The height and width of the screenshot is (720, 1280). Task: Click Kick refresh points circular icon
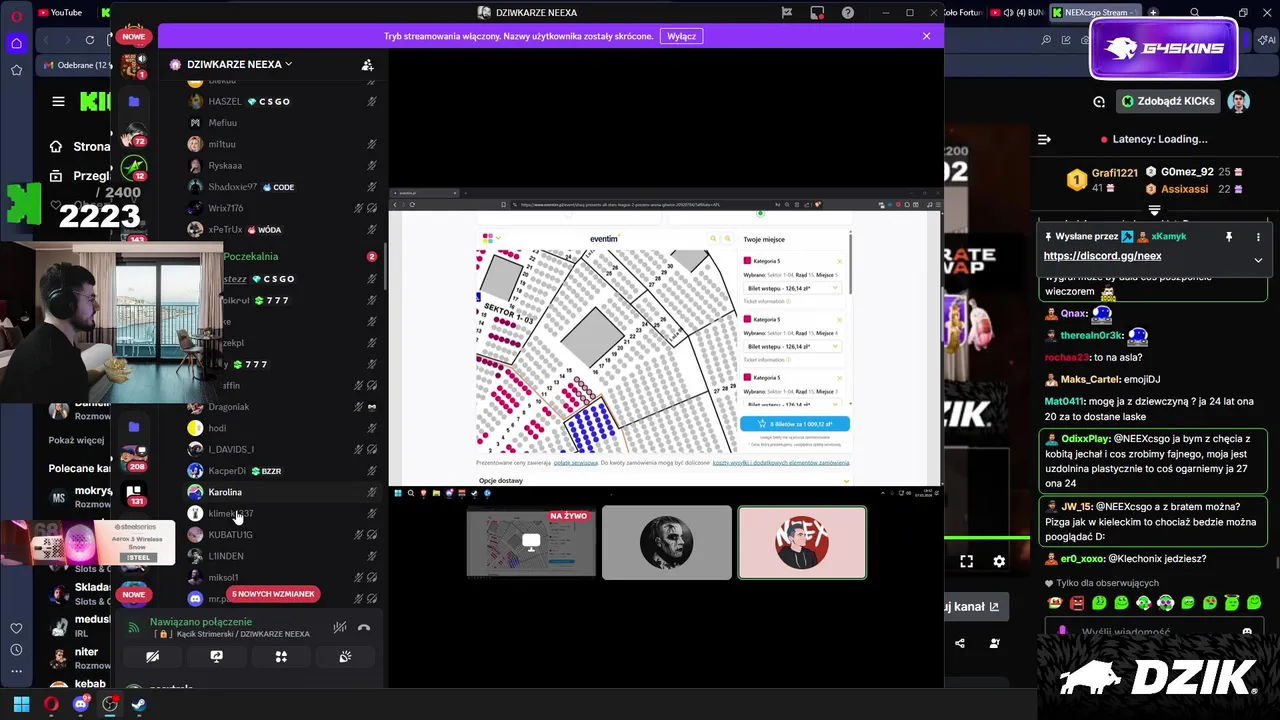pos(1099,101)
